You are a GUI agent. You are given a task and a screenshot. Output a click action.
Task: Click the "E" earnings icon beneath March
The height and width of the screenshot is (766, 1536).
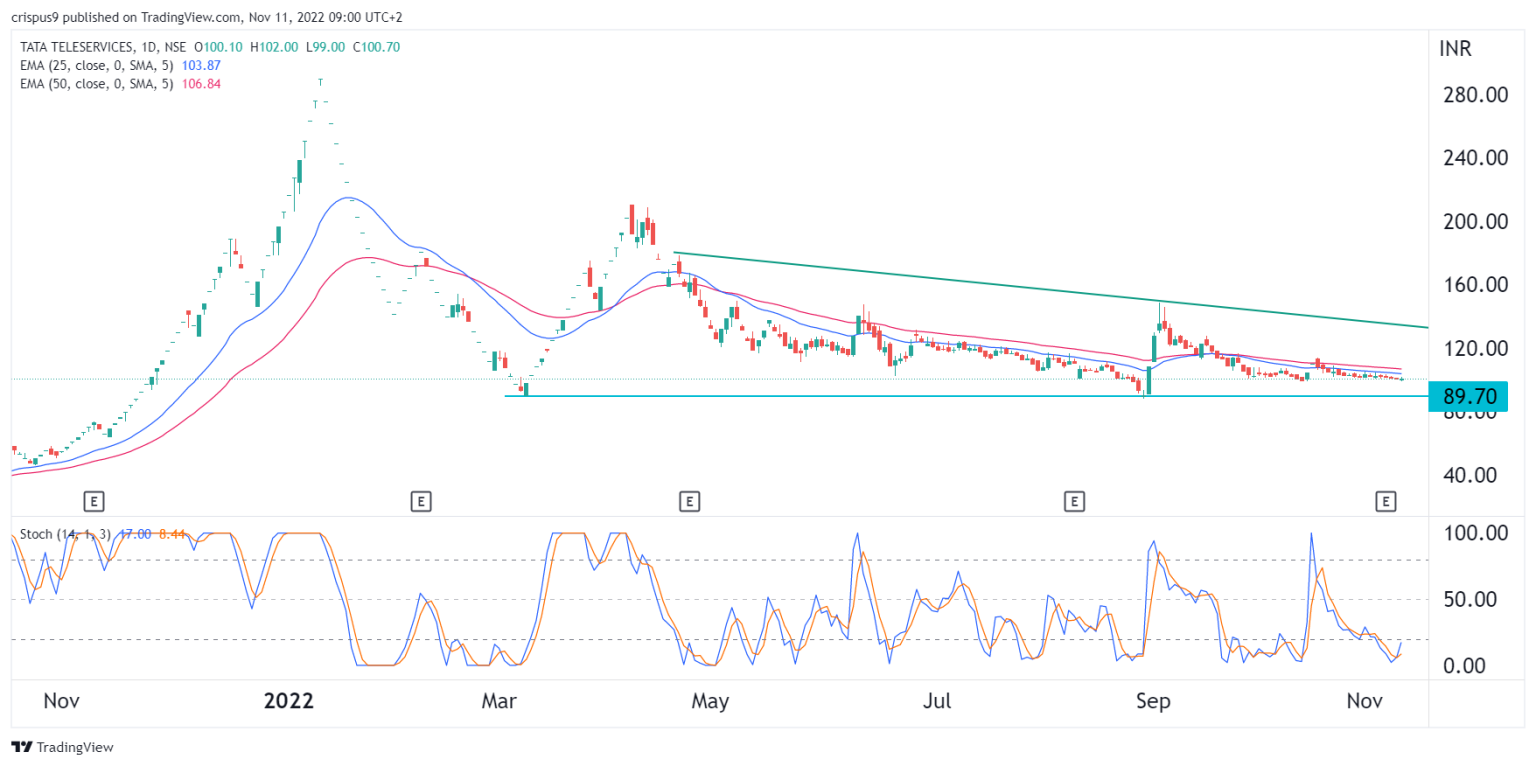pyautogui.click(x=422, y=501)
